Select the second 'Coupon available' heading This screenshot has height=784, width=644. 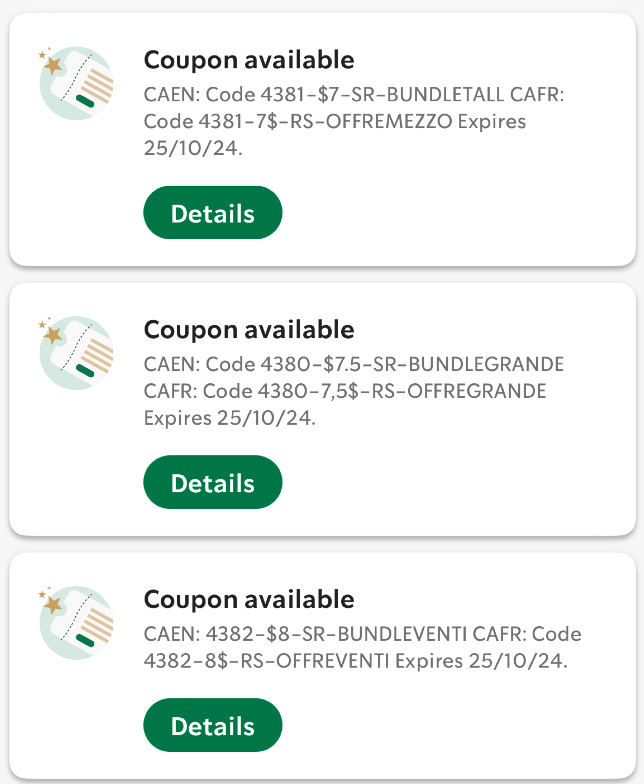point(249,330)
